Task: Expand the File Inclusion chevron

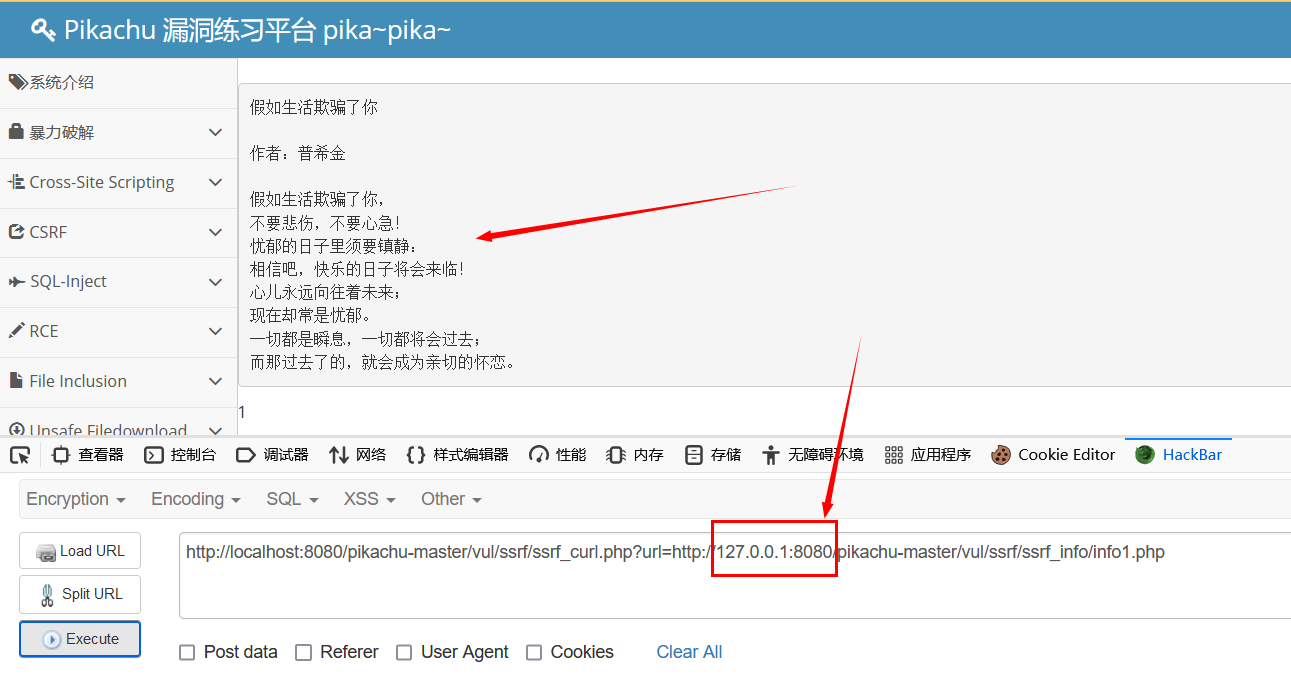Action: pos(216,381)
